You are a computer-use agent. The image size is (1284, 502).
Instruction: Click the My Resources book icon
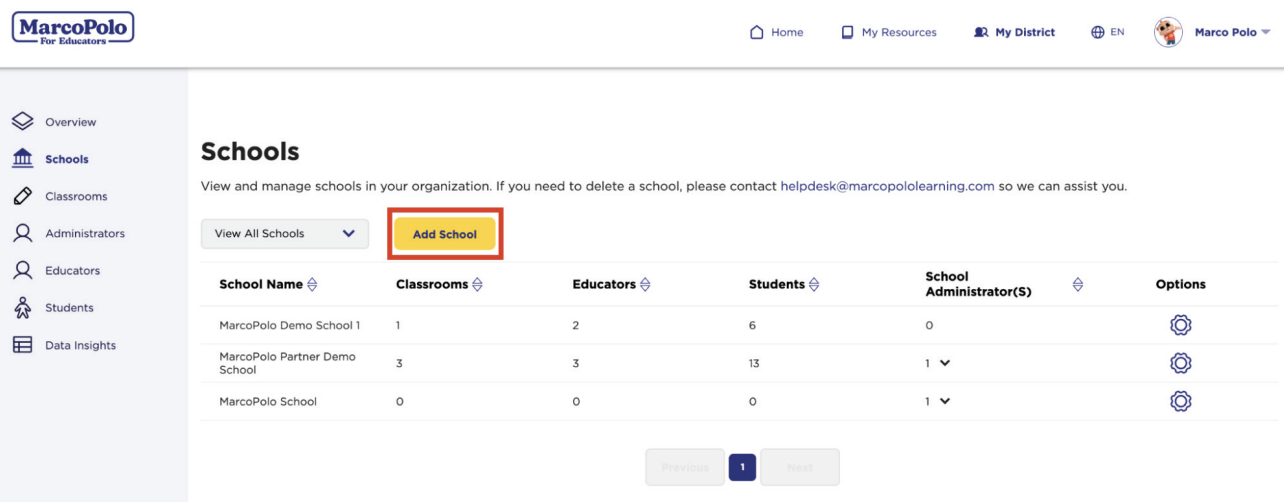[847, 32]
